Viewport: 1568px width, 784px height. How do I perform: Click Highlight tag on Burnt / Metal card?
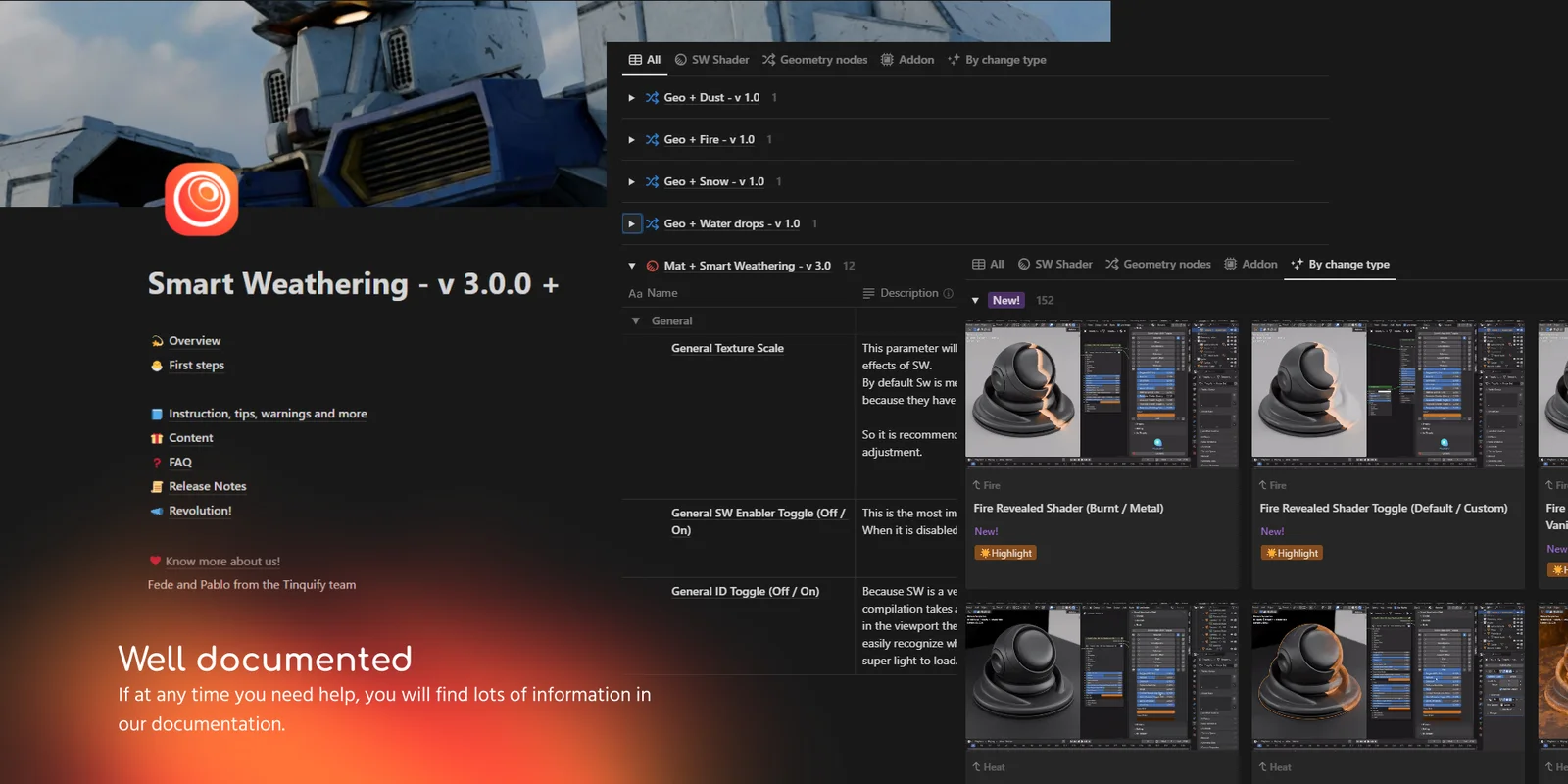click(x=1005, y=553)
